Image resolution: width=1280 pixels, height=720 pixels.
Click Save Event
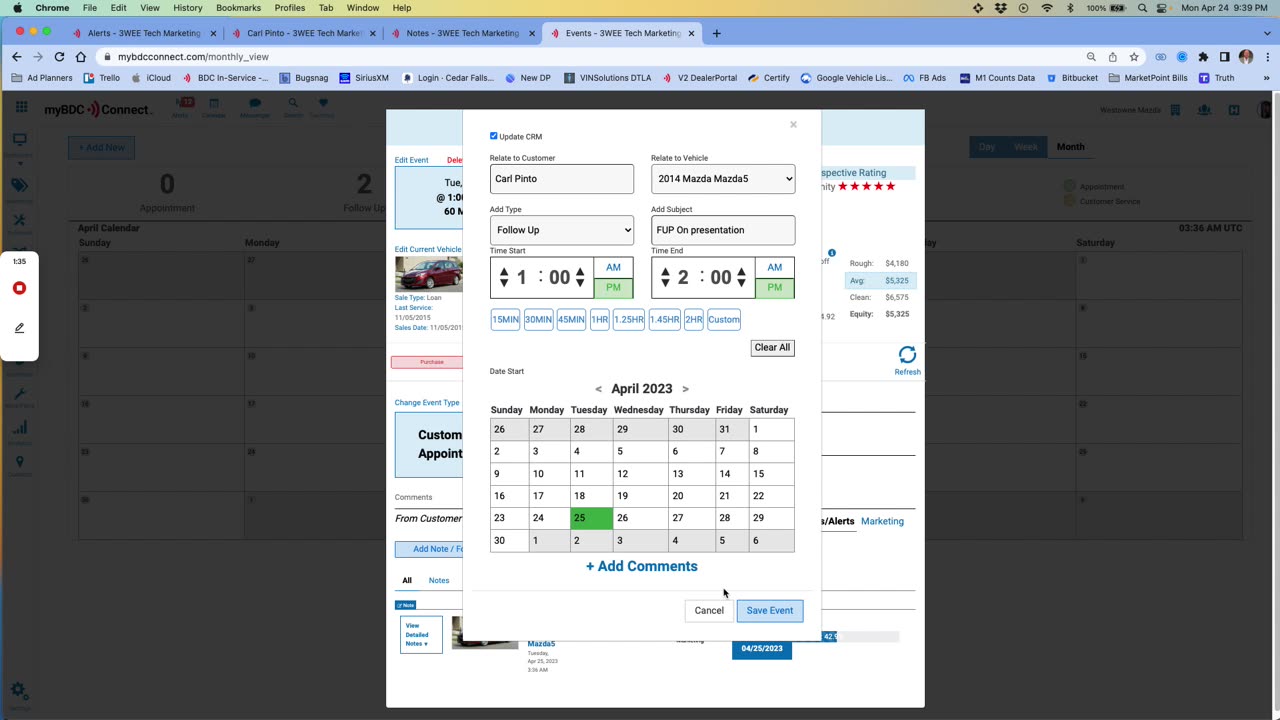(x=770, y=611)
